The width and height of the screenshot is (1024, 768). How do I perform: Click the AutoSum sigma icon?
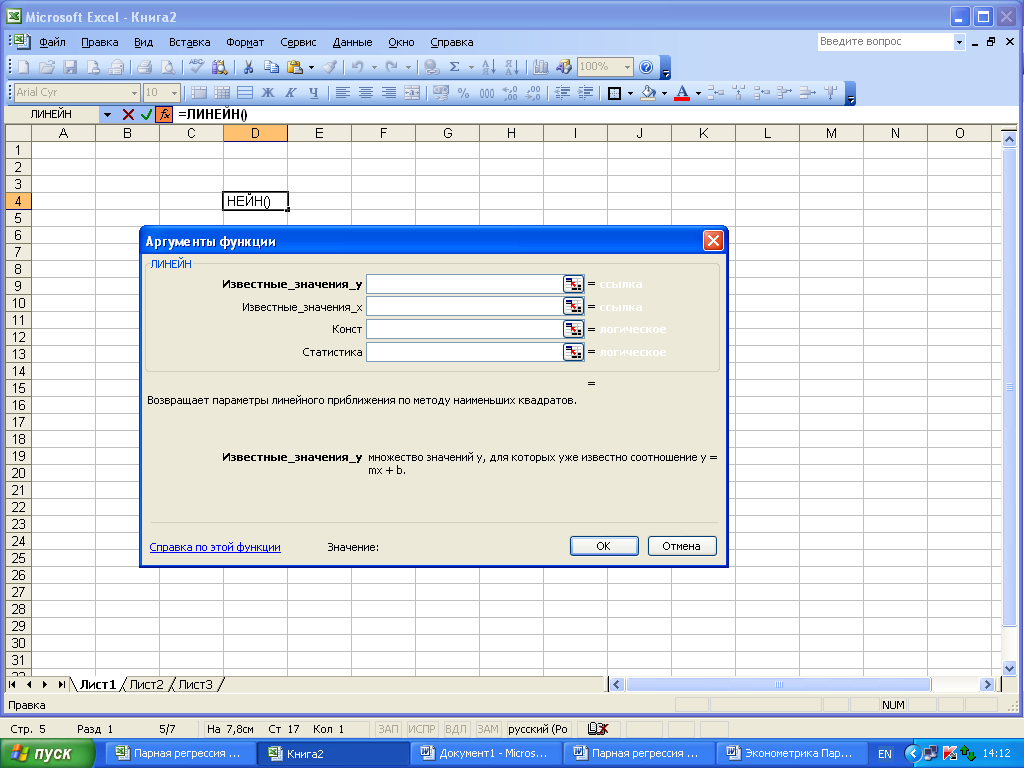[455, 67]
